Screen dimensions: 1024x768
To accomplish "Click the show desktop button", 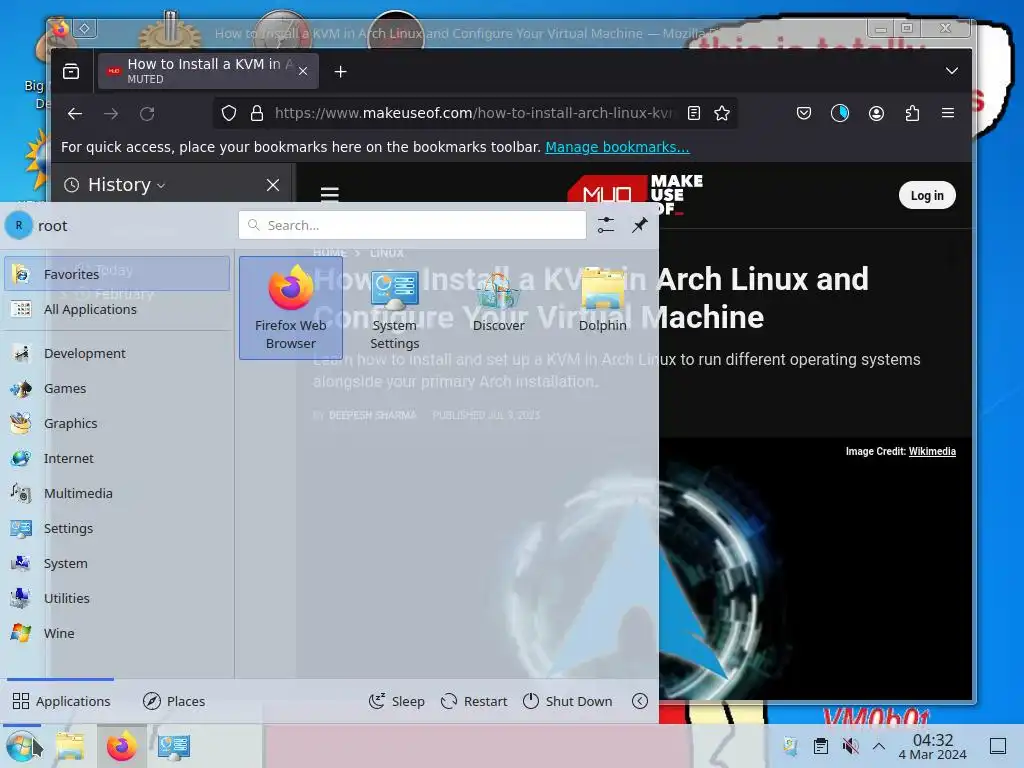I will tap(998, 746).
